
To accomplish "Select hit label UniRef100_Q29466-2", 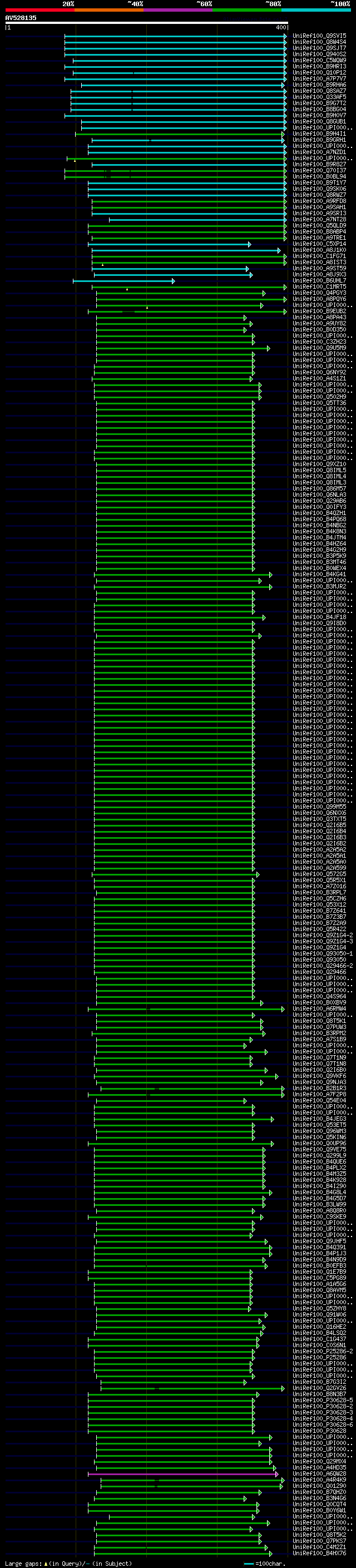I will pyautogui.click(x=323, y=967).
